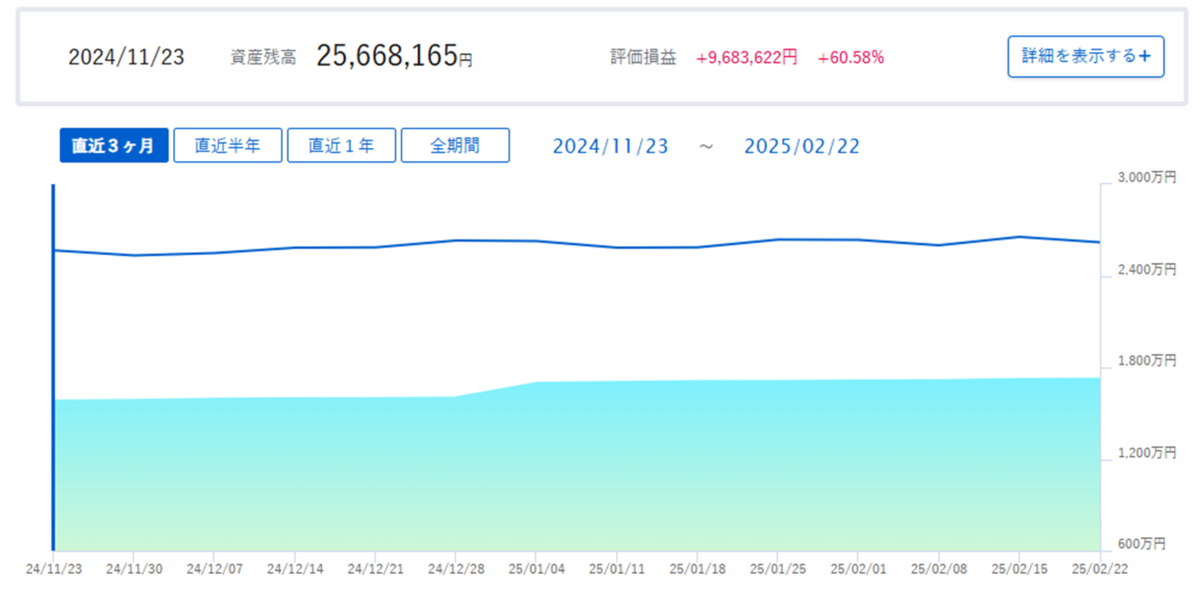Click the cyan invested-amount area above 25/01/18
Viewport: 1200px width, 600px height.
tap(697, 465)
